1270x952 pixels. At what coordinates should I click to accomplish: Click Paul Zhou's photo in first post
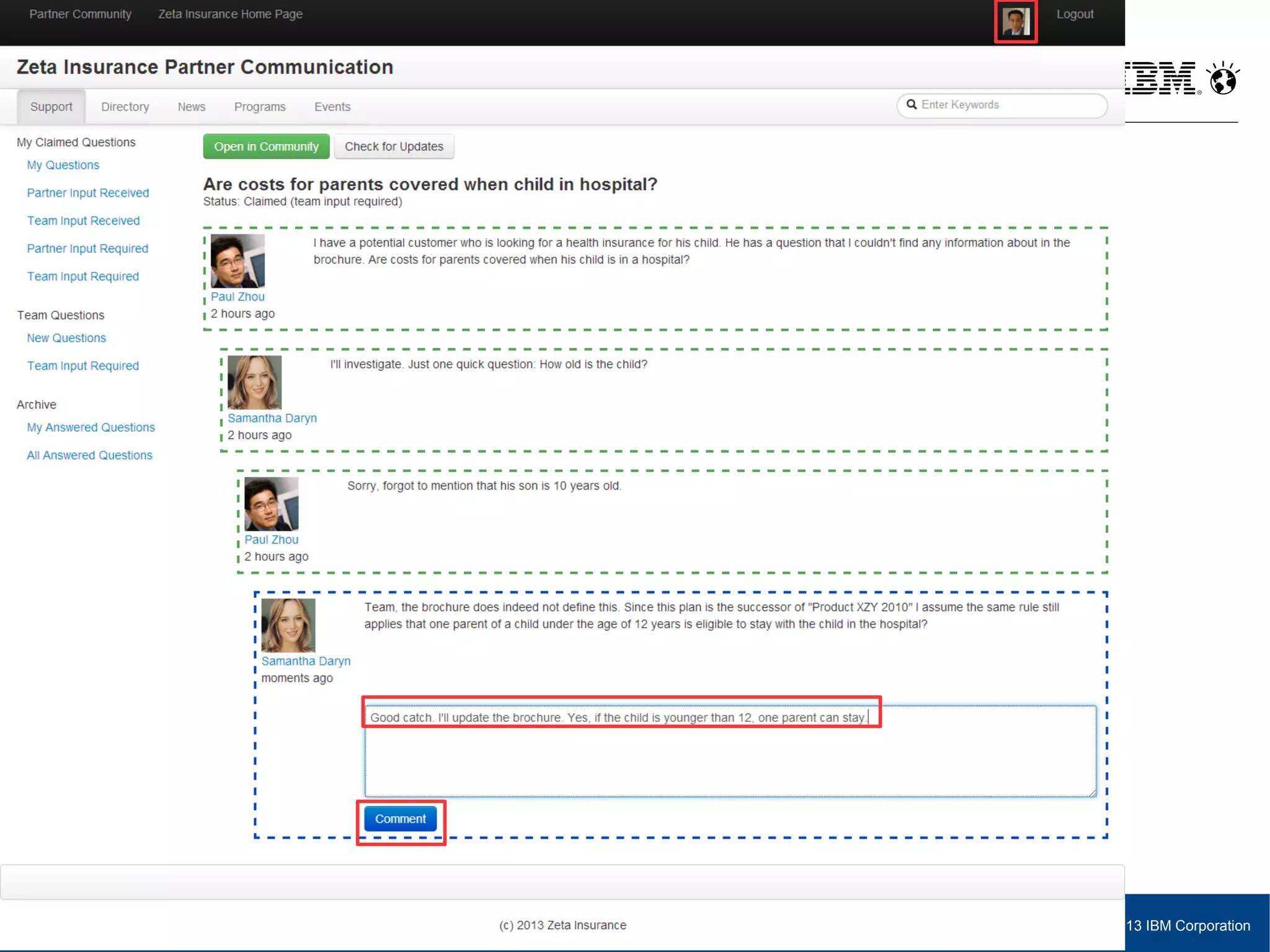238,260
